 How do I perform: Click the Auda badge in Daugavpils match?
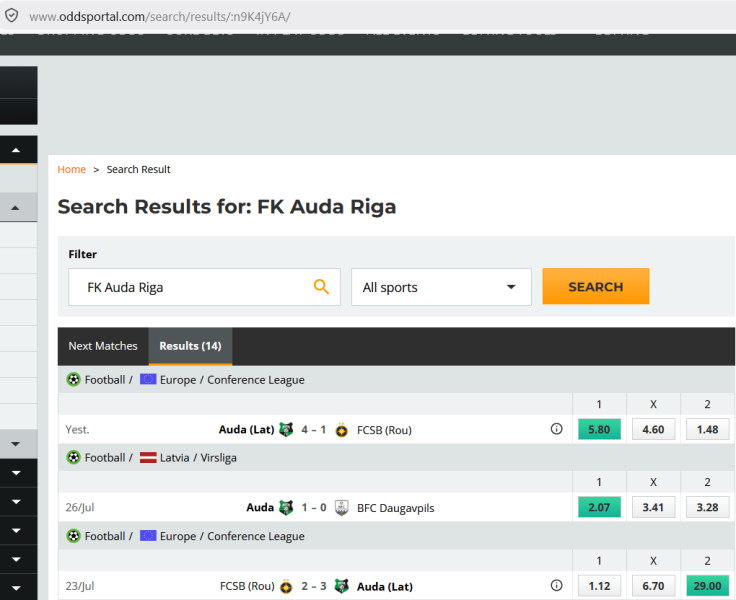tap(286, 507)
